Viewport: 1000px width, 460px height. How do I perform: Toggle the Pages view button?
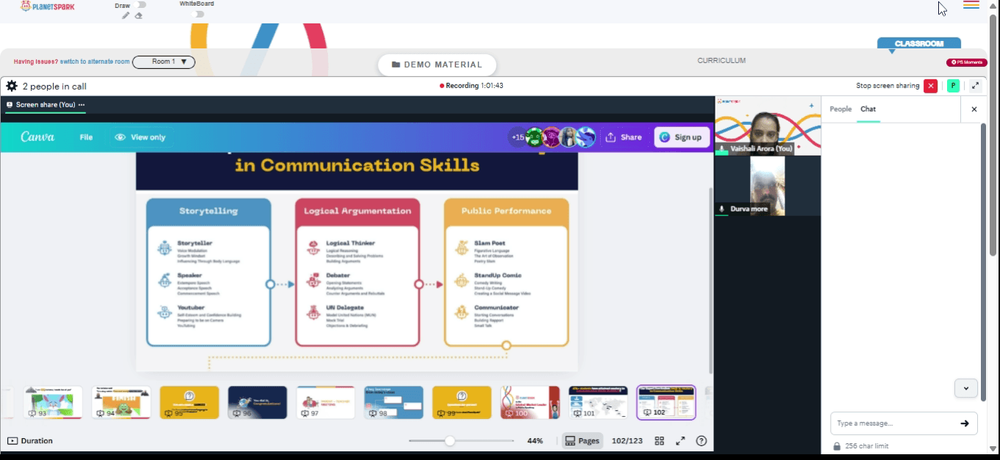pyautogui.click(x=582, y=441)
